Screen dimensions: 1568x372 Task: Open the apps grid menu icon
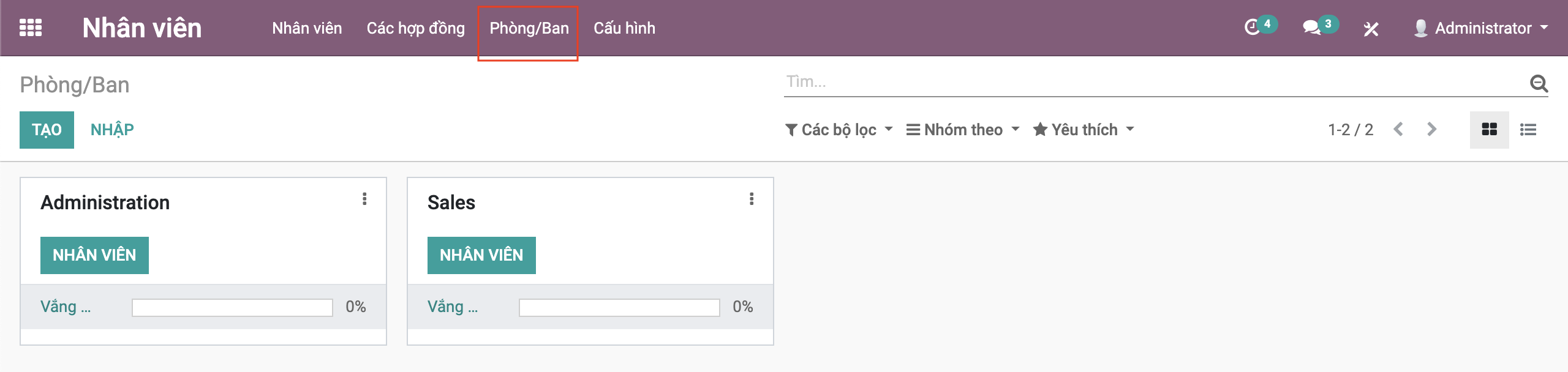point(31,28)
